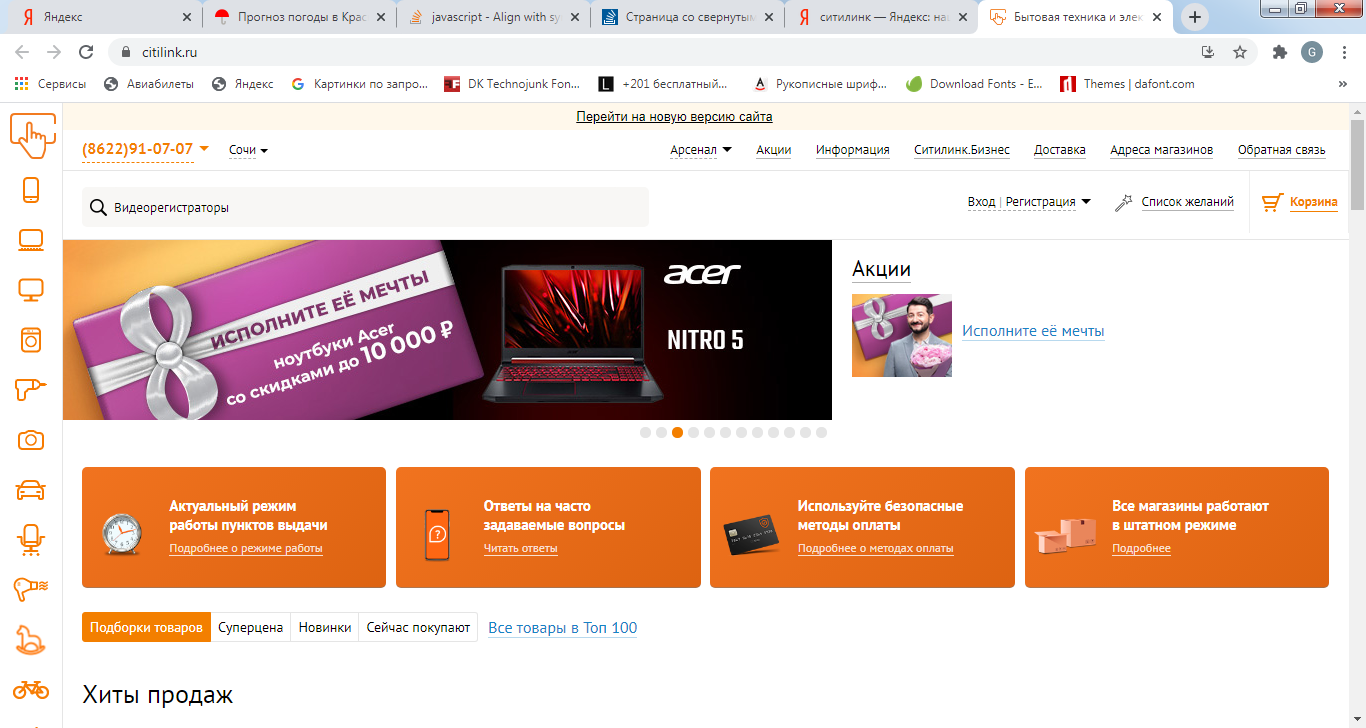Open Доставка in top menu
Screen dimensions: 1366x728
click(x=1060, y=150)
